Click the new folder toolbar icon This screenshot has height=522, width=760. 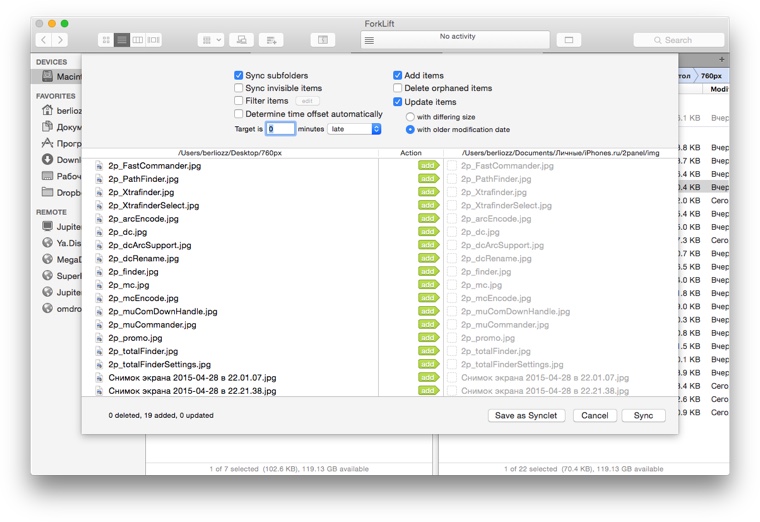[x=271, y=40]
